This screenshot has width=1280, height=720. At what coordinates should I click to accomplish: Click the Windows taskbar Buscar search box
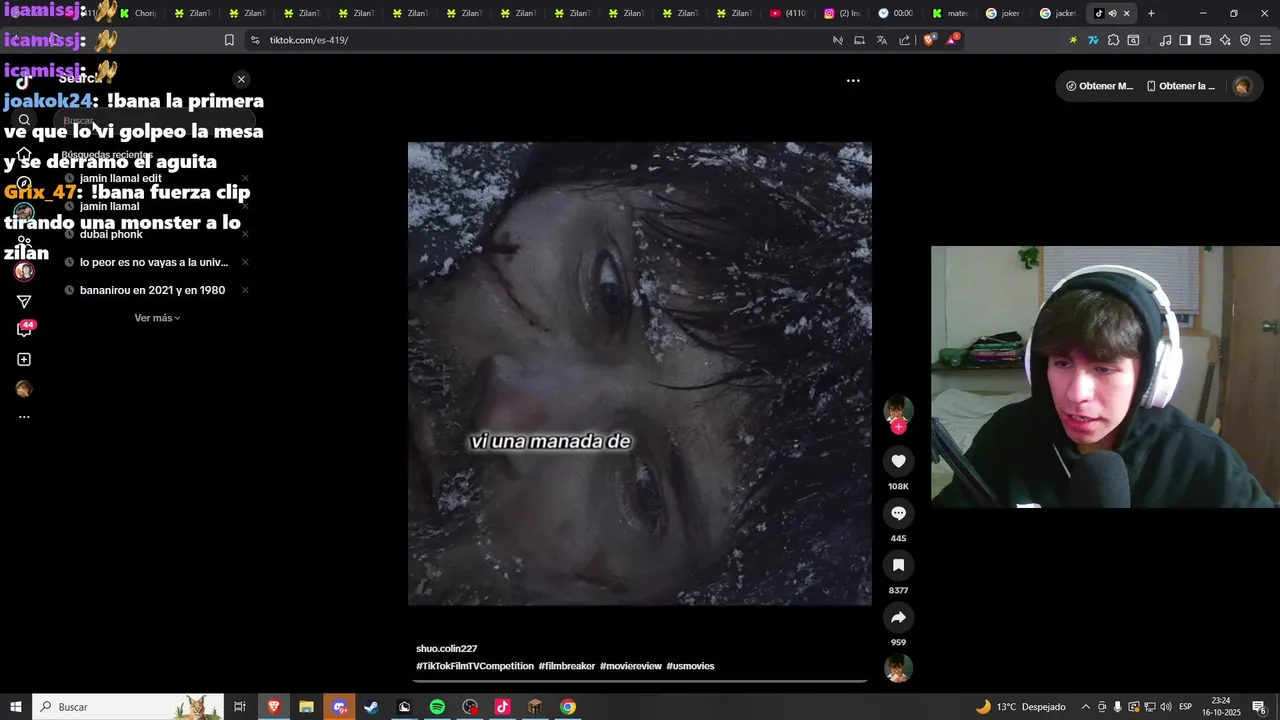click(x=127, y=707)
